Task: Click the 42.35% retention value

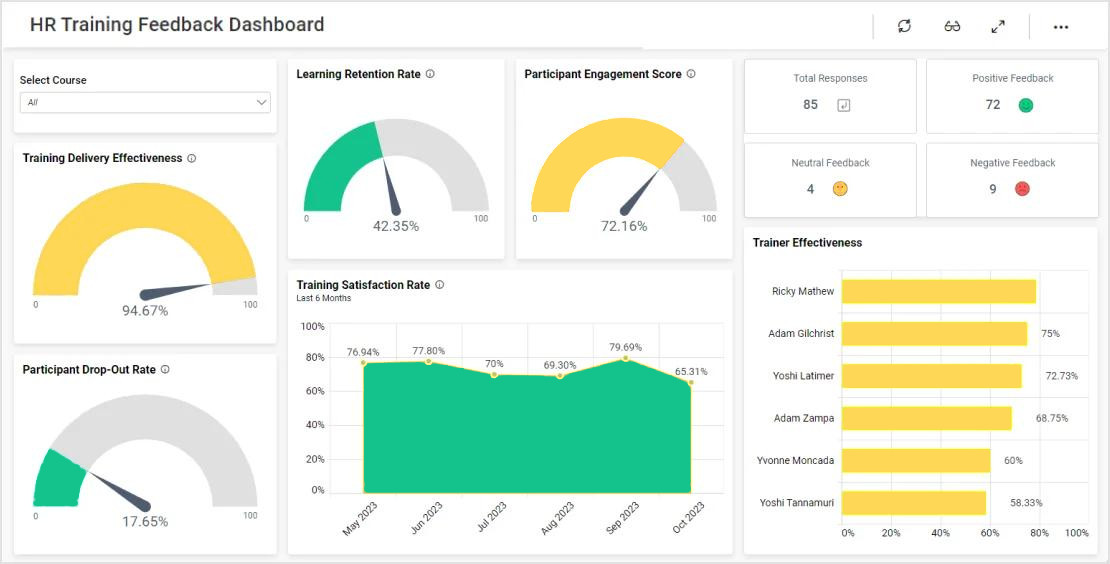Action: point(396,226)
